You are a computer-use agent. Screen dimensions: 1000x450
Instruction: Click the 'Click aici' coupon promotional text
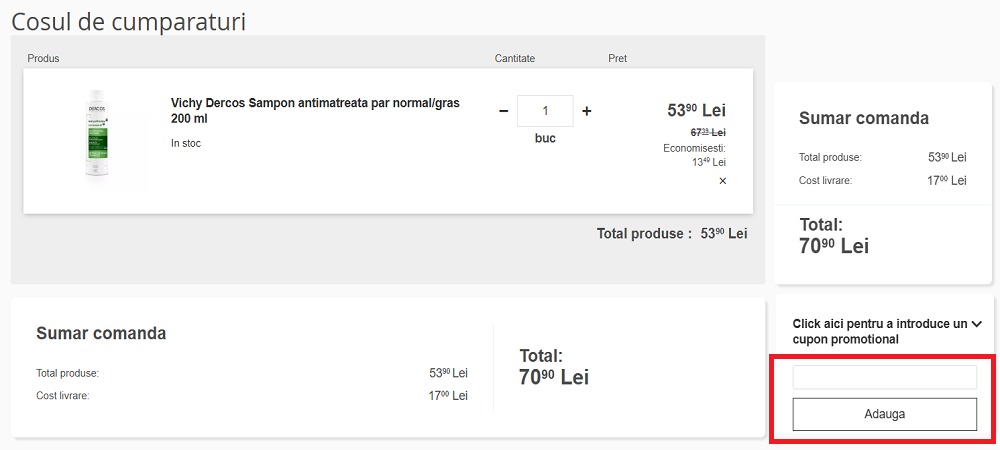[879, 331]
